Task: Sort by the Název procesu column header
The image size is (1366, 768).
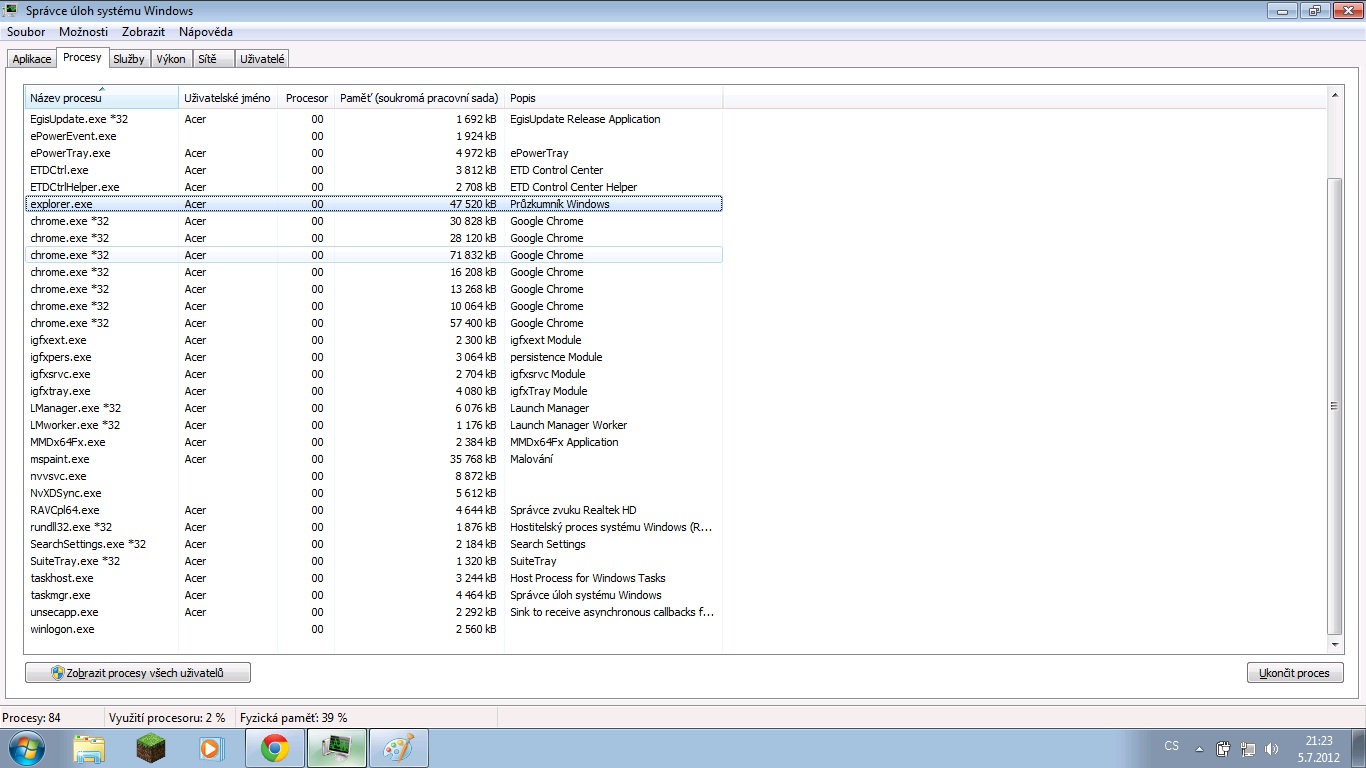Action: [100, 98]
